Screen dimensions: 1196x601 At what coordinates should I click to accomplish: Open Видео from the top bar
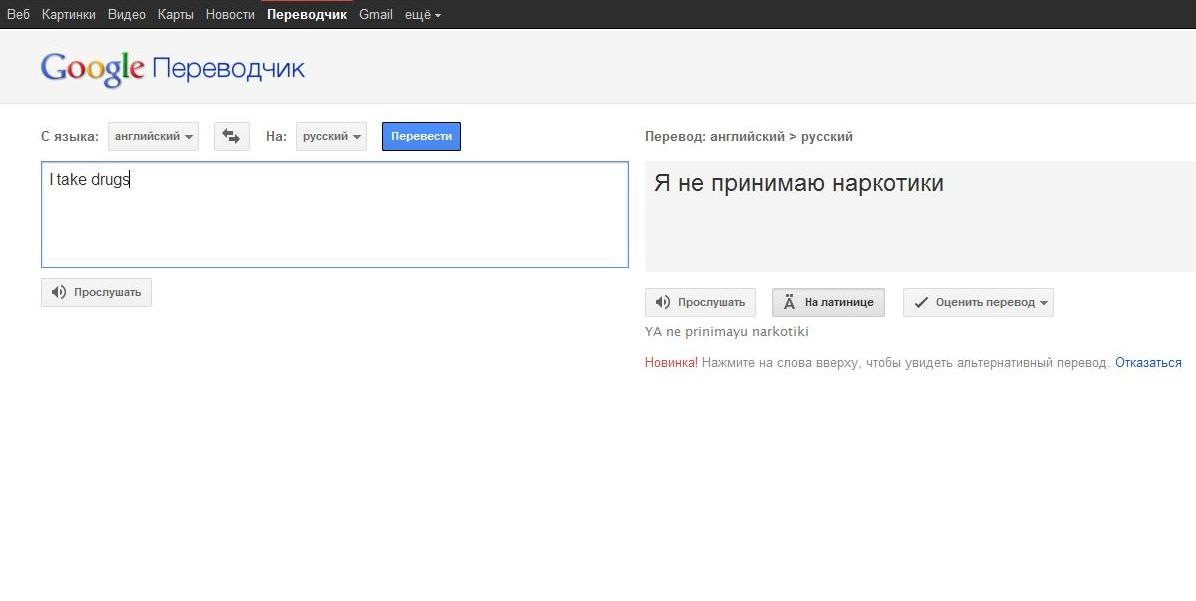click(x=127, y=15)
